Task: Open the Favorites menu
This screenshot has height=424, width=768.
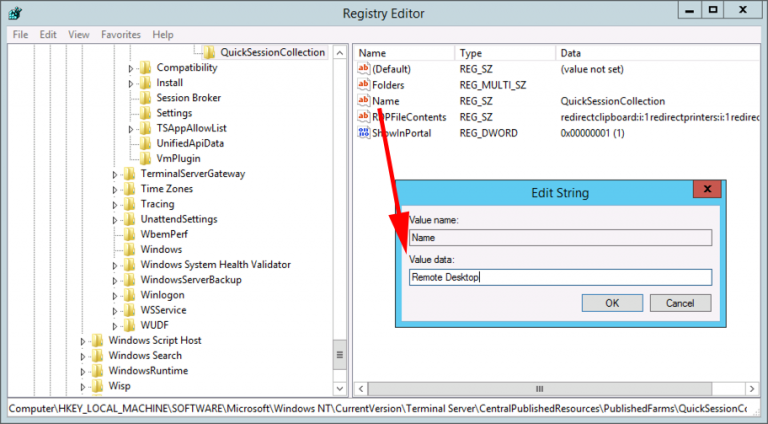Action: click(x=121, y=35)
